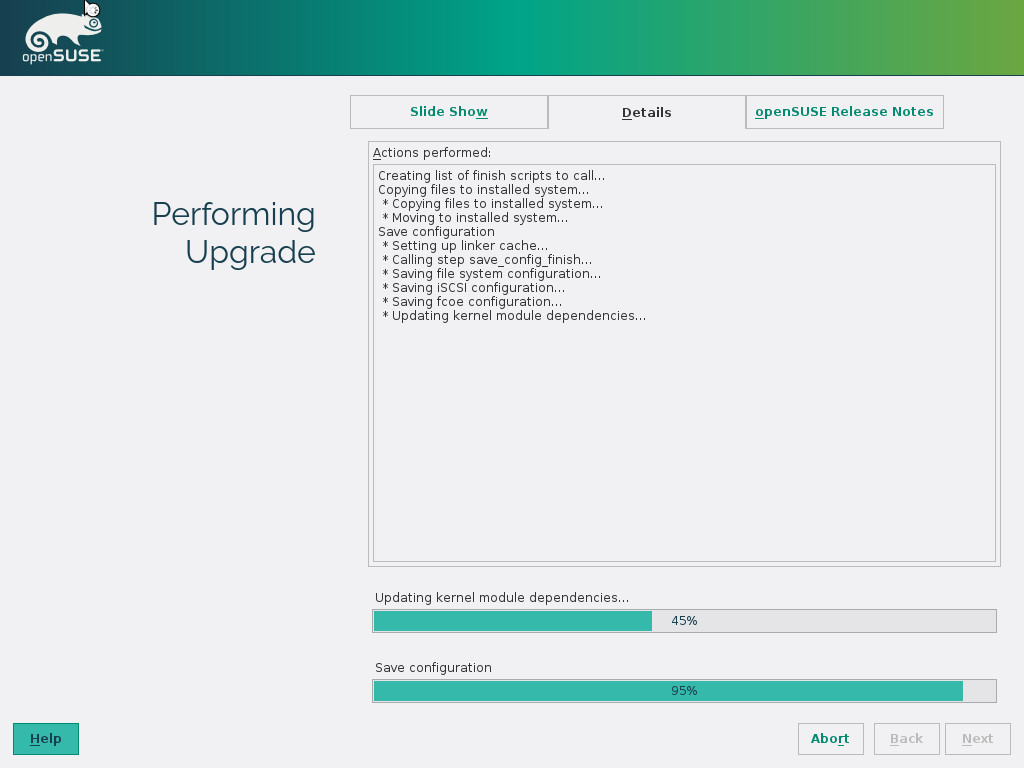Click the 45% kernel module progress bar
Screen dimensions: 1024x768
point(684,621)
